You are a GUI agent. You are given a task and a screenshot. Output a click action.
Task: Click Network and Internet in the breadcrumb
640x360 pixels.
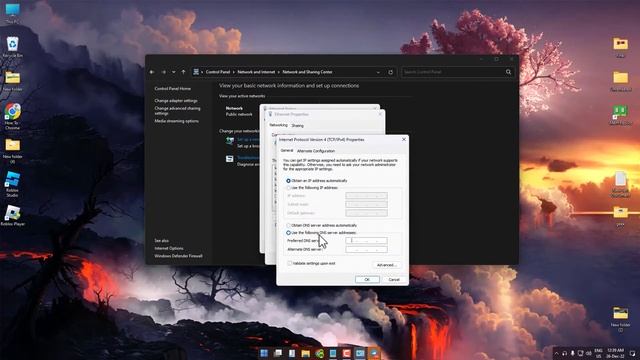256,72
